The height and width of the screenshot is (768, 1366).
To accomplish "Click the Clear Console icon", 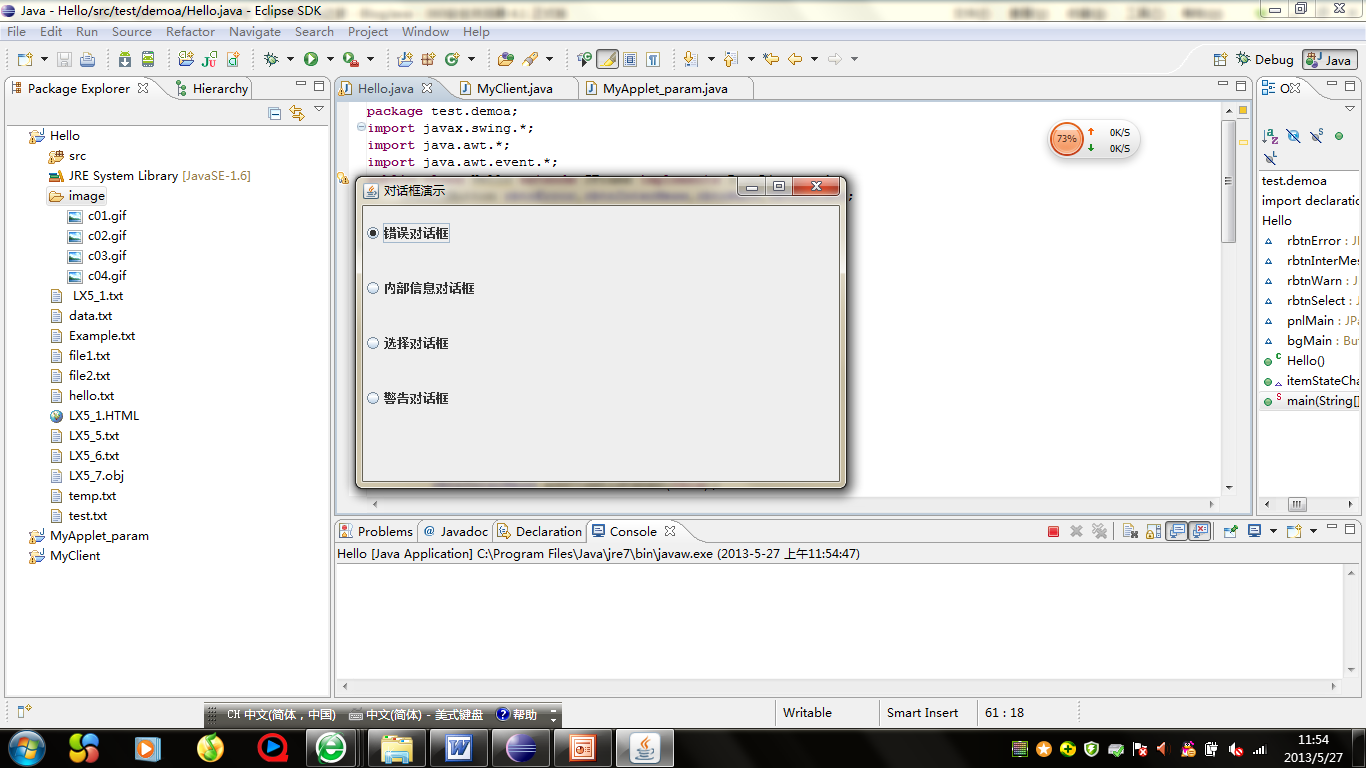I will tap(1130, 531).
